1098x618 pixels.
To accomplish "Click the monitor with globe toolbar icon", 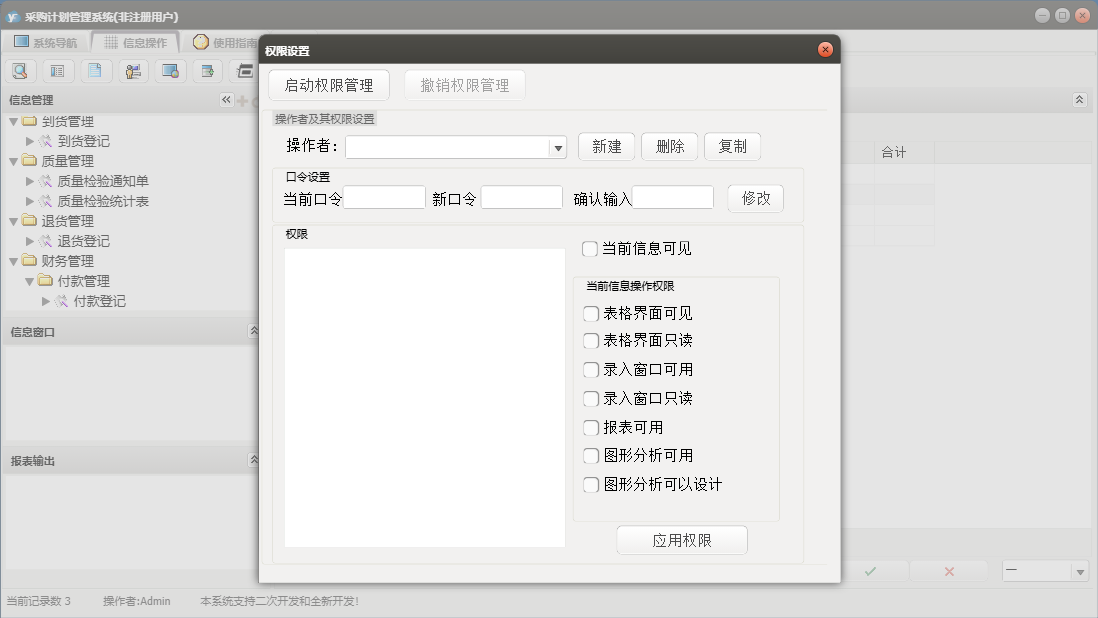I will (170, 71).
